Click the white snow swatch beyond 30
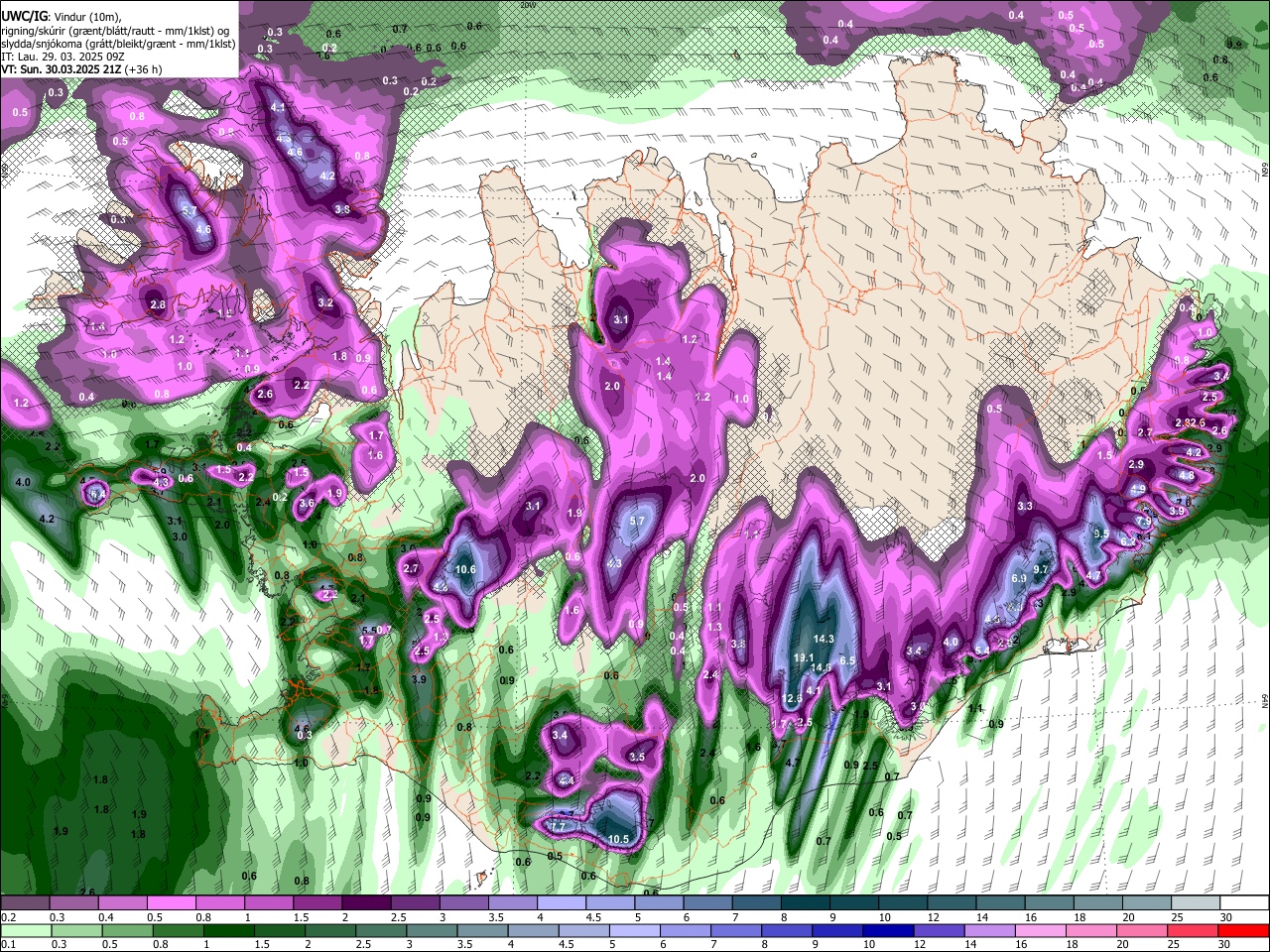This screenshot has height=952, width=1270. 1244,902
